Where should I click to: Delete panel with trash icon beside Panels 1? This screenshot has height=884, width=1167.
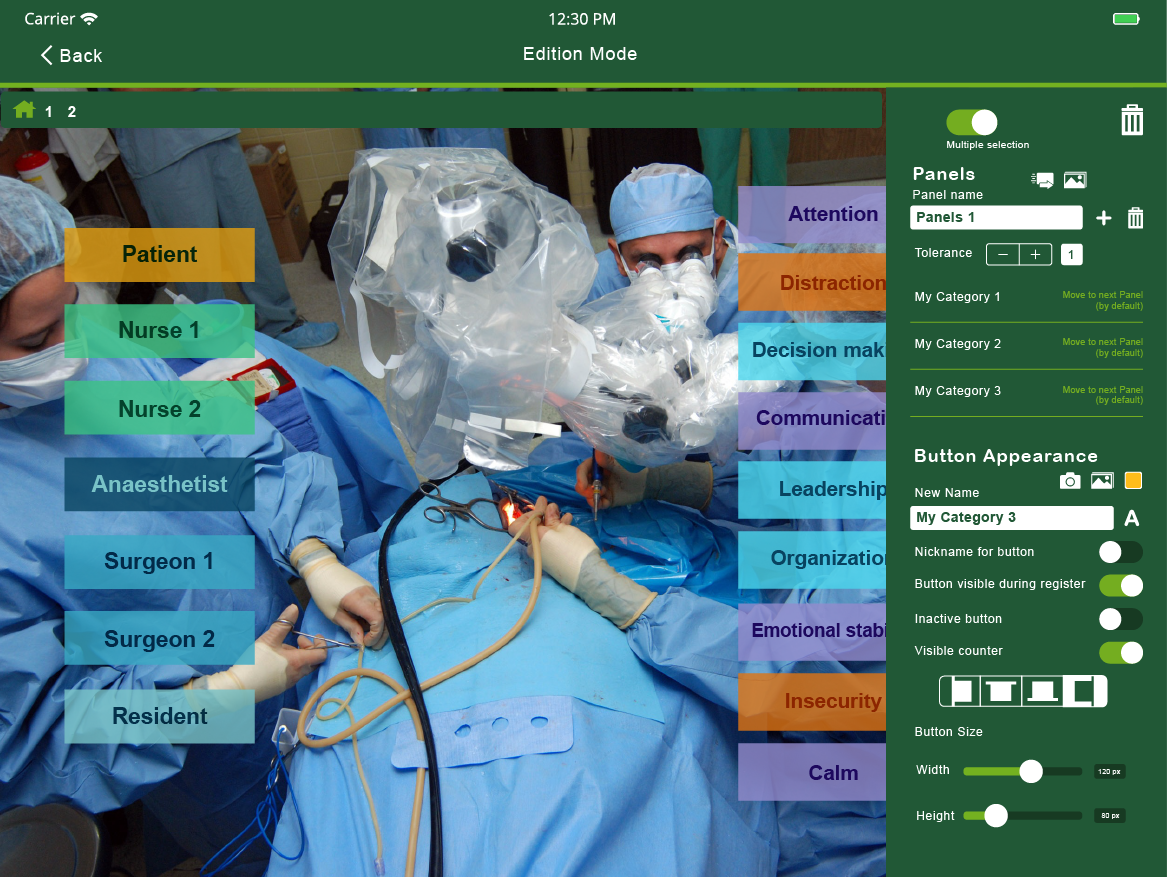(x=1135, y=218)
